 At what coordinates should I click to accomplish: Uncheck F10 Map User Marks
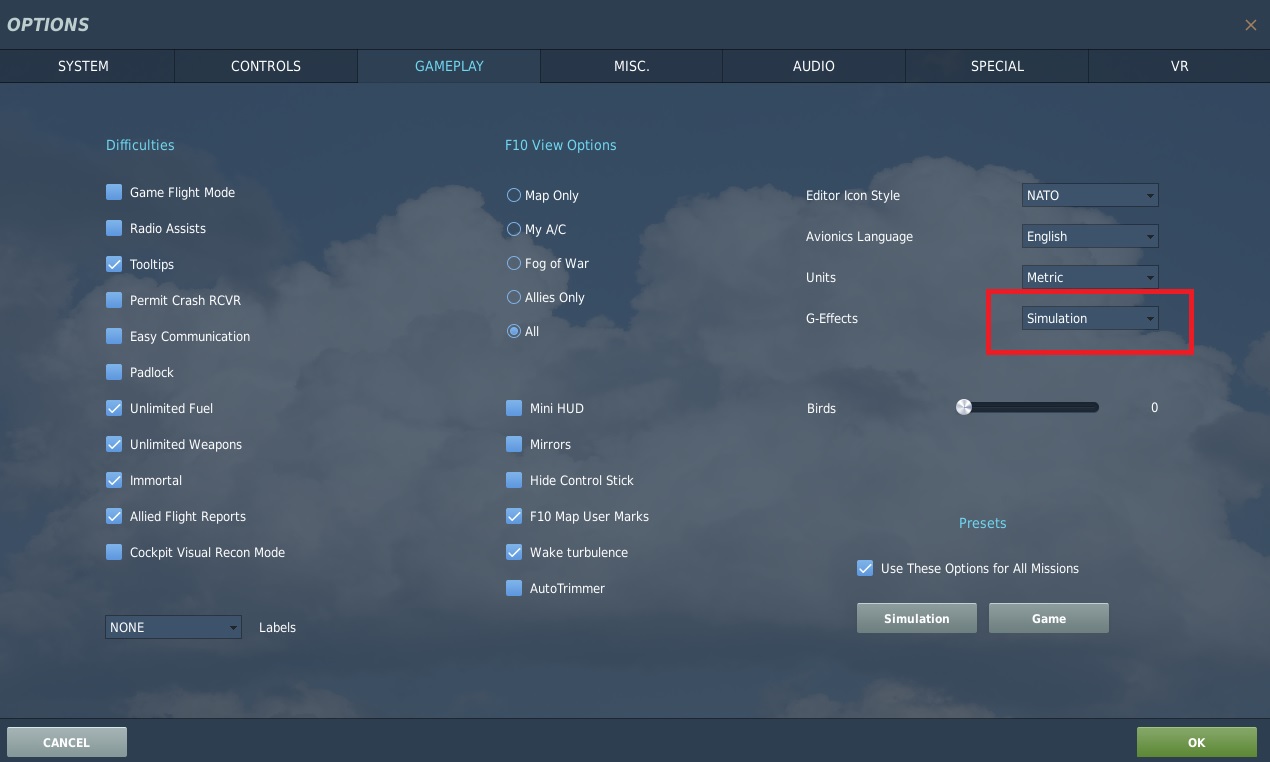point(514,516)
